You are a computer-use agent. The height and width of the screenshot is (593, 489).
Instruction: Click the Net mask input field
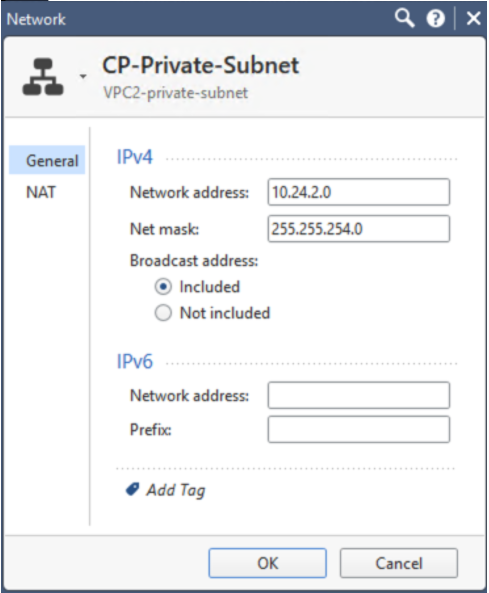[x=359, y=228]
